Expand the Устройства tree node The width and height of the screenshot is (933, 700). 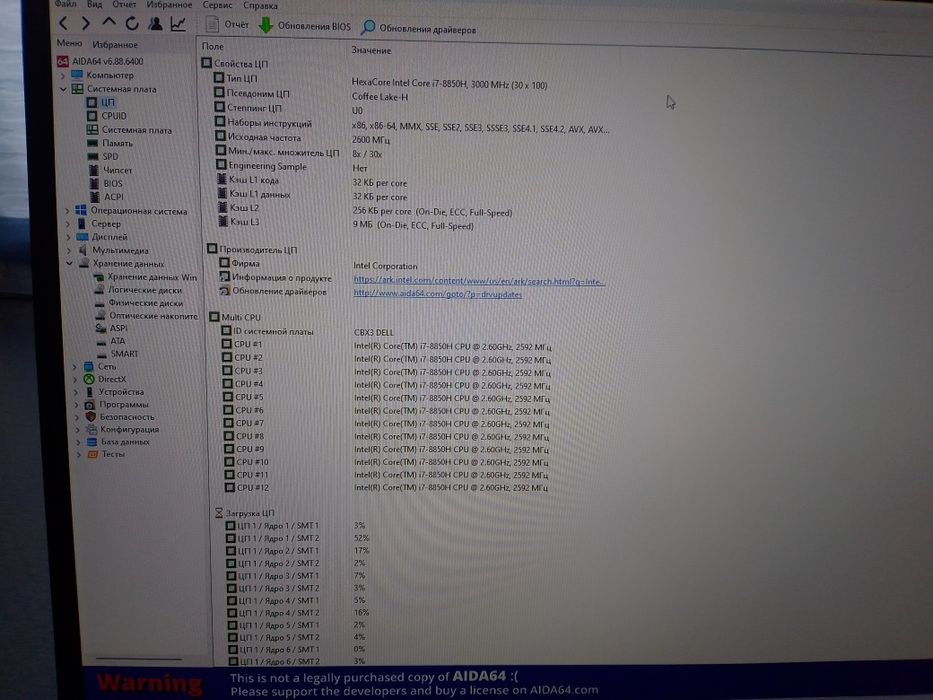(76, 392)
